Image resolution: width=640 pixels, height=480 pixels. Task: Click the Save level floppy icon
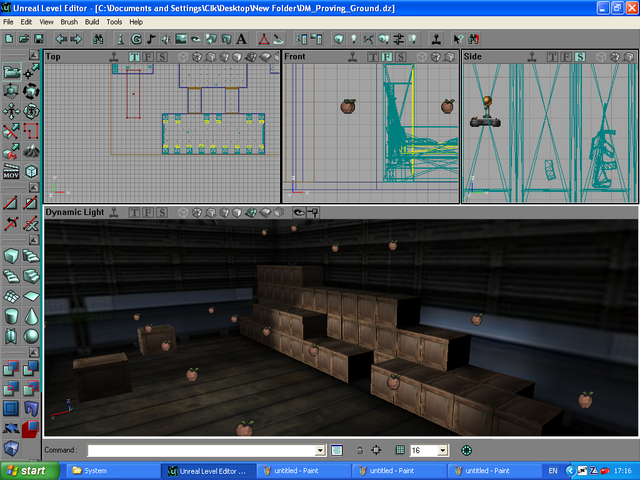tap(38, 39)
